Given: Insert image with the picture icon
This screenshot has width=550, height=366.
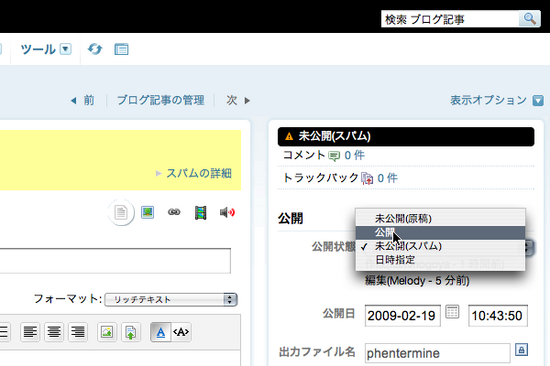Looking at the screenshot, I should [x=147, y=212].
